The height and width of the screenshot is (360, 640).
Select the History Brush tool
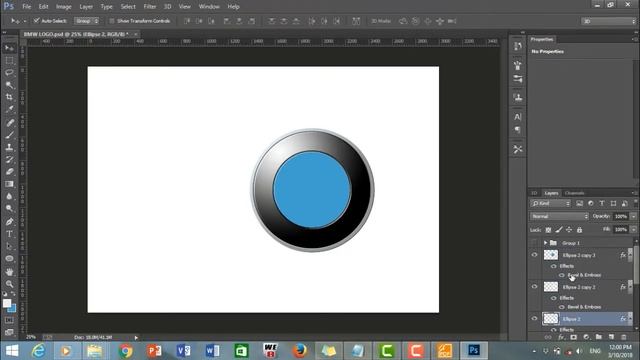point(9,160)
